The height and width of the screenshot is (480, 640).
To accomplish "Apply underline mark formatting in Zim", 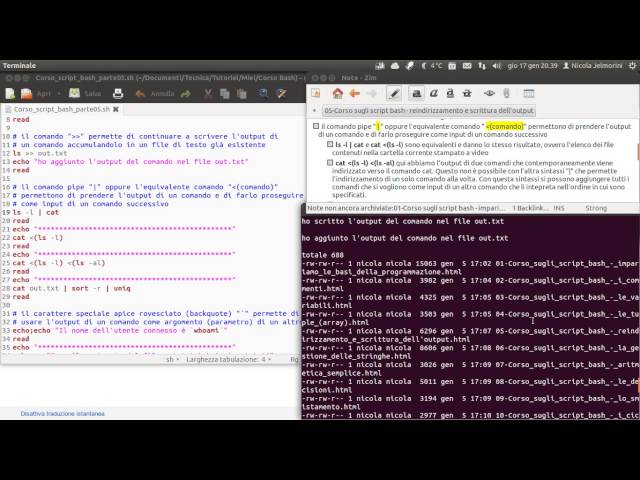I will pyautogui.click(x=450, y=93).
